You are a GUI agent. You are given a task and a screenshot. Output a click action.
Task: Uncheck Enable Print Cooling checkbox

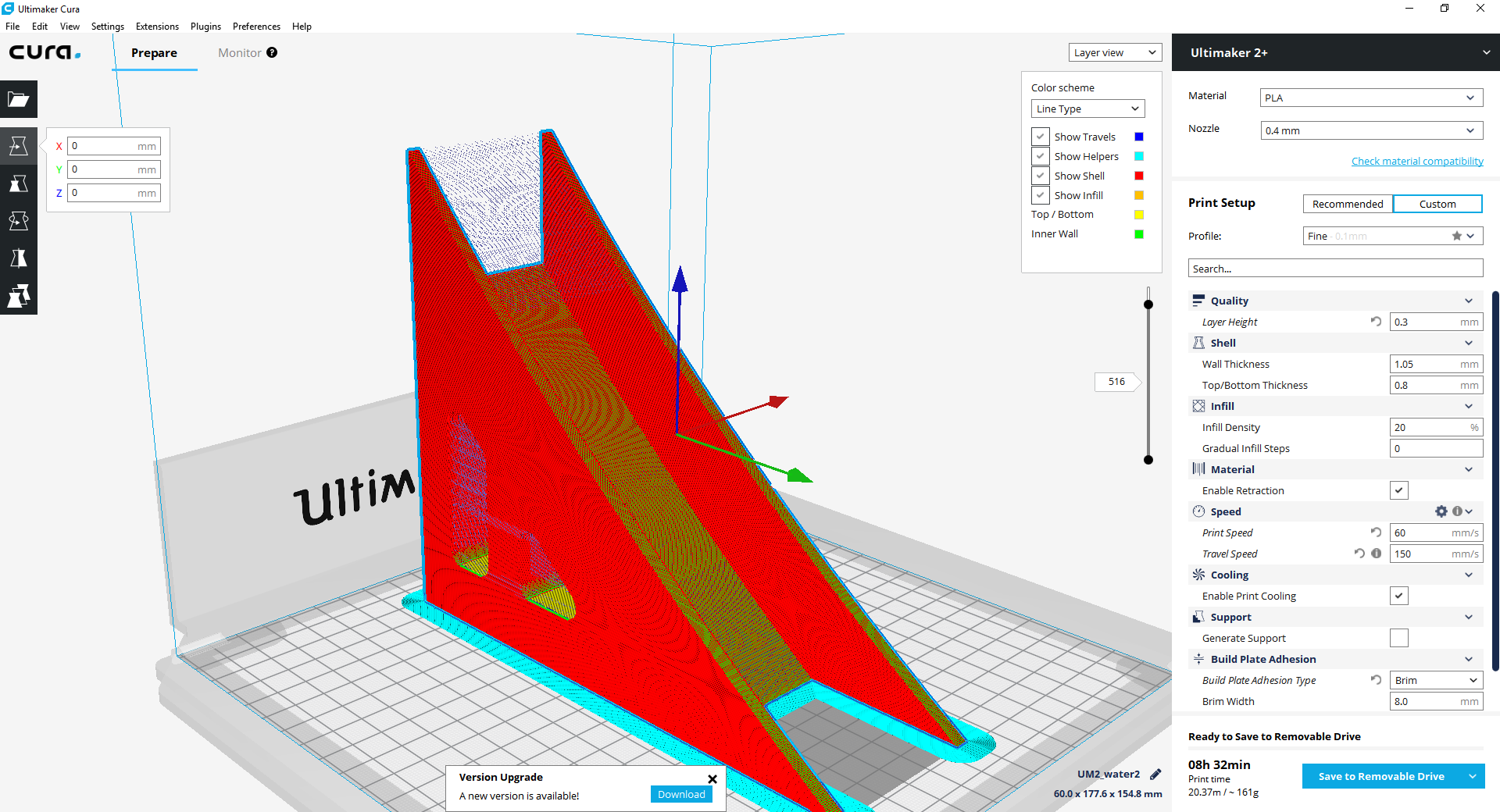pyautogui.click(x=1399, y=596)
